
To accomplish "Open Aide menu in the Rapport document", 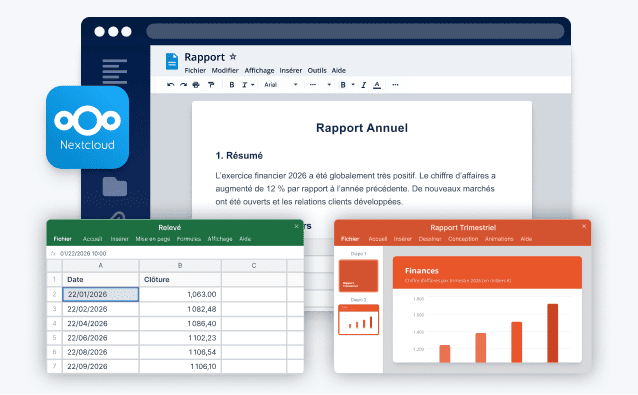I will coord(339,70).
